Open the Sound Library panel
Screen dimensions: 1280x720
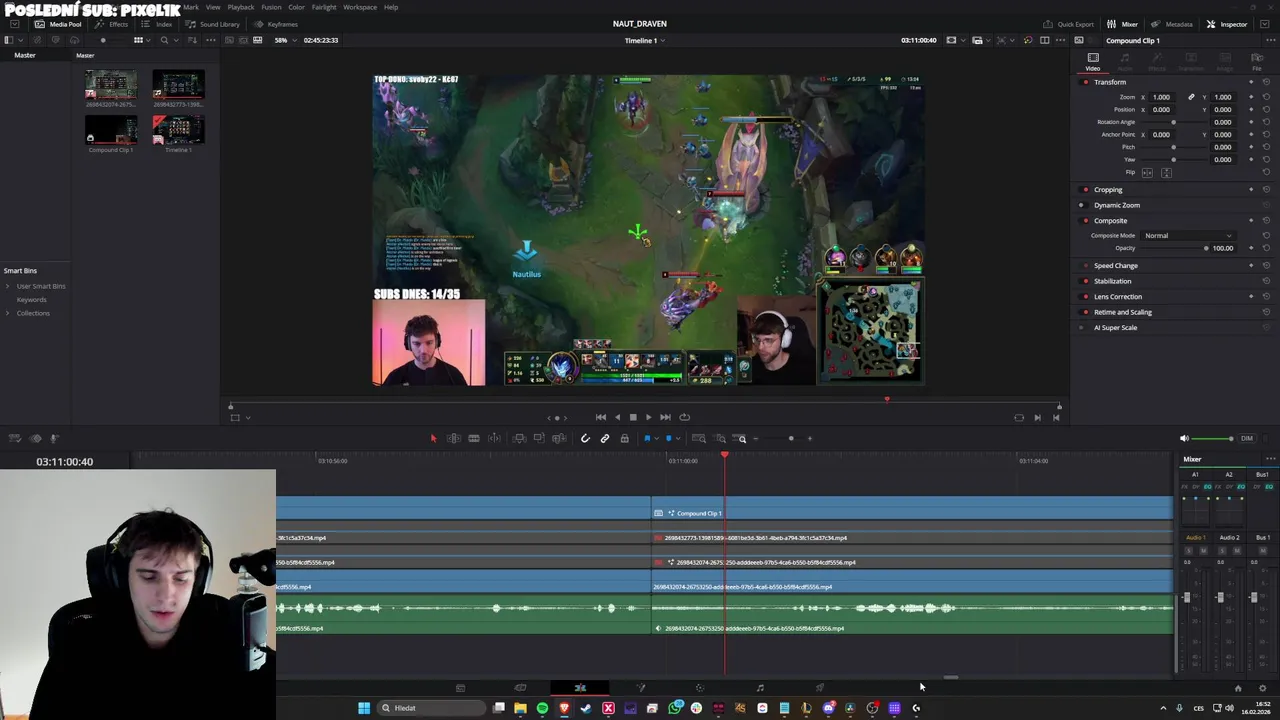coord(212,24)
